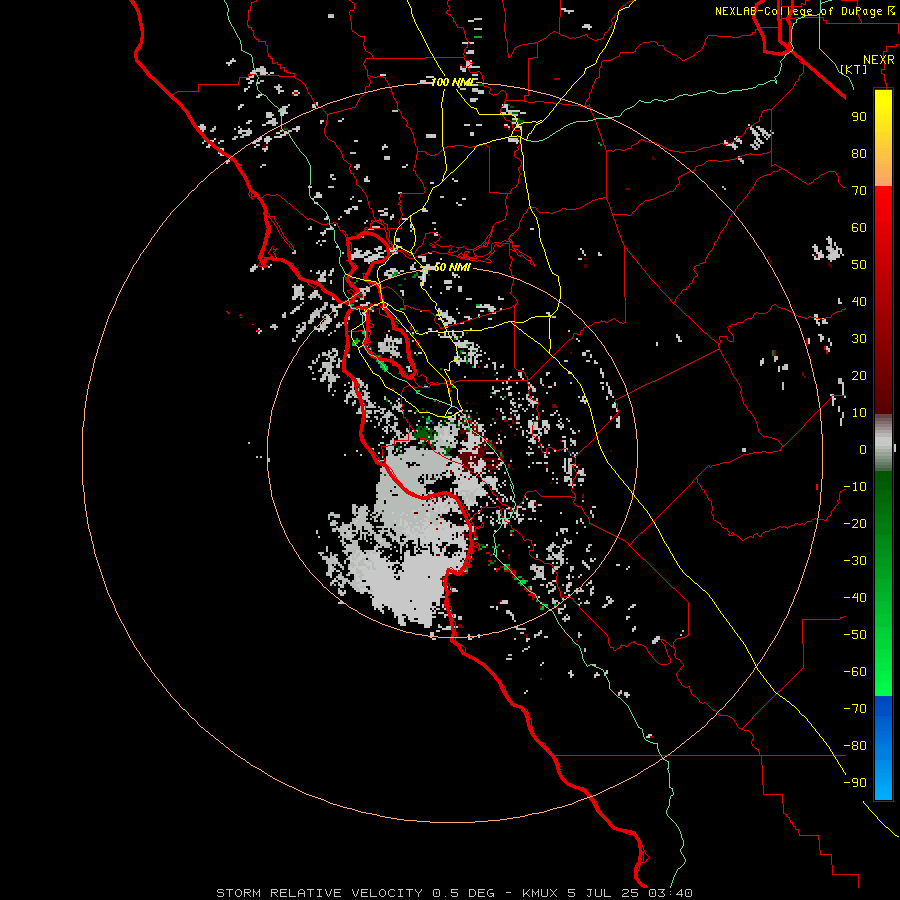Image resolution: width=900 pixels, height=900 pixels.
Task: Click the positive '70' knots scale label
Action: [x=859, y=191]
